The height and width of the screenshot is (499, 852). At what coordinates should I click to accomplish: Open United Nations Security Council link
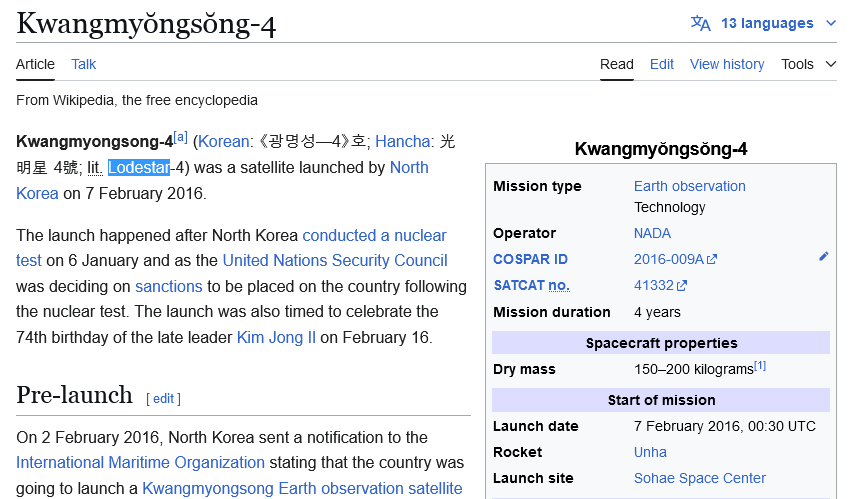[x=335, y=260]
